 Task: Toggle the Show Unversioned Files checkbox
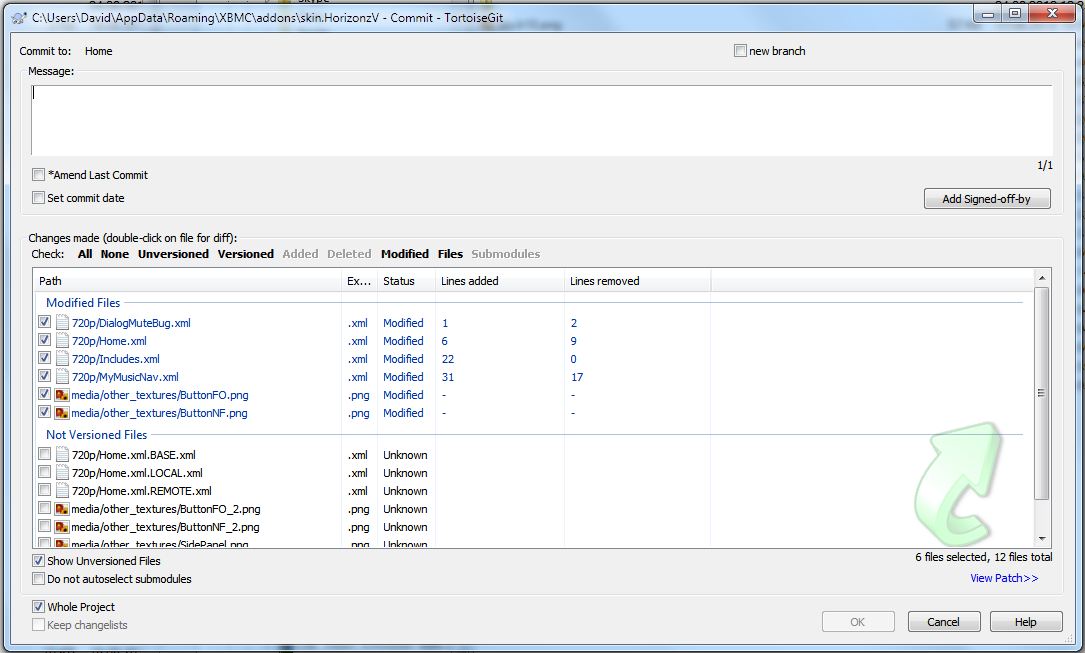coord(39,560)
